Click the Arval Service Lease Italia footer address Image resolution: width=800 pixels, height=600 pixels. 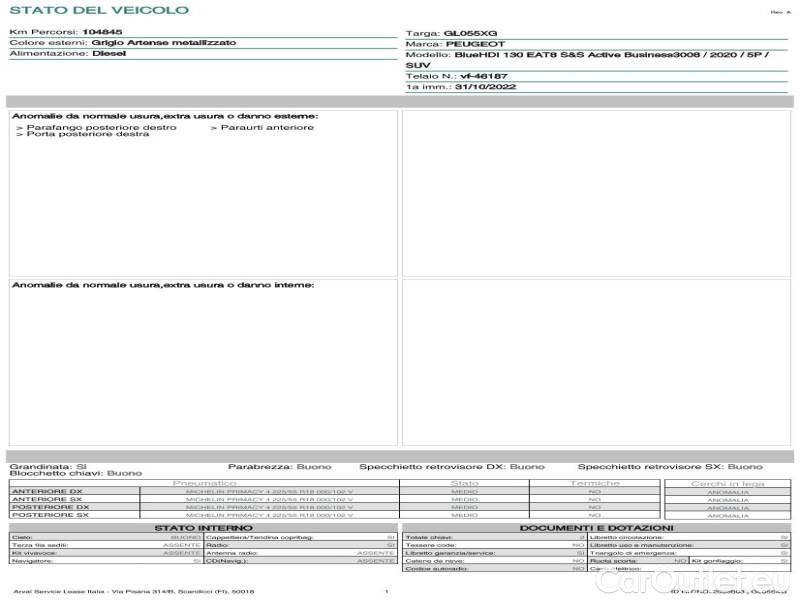click(132, 592)
